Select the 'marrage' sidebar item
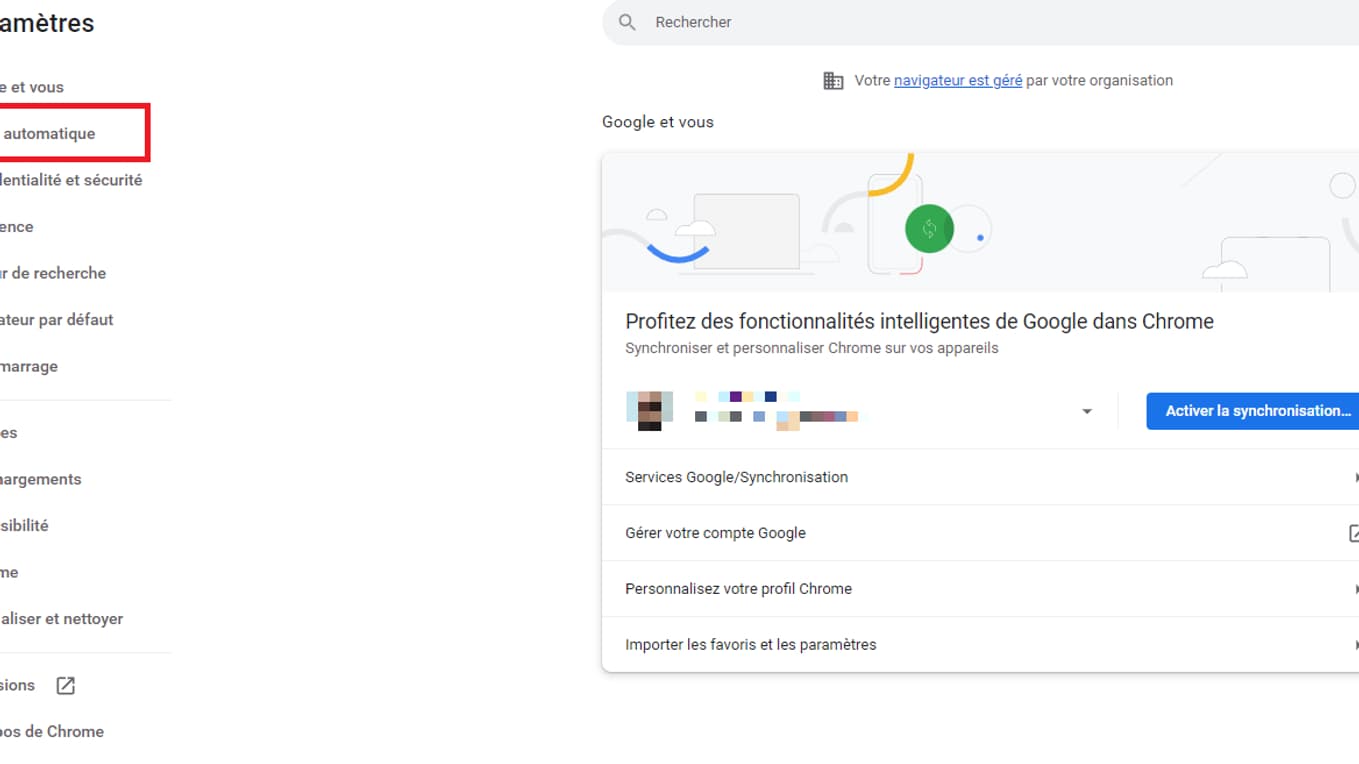This screenshot has height=764, width=1359. pyautogui.click(x=29, y=366)
